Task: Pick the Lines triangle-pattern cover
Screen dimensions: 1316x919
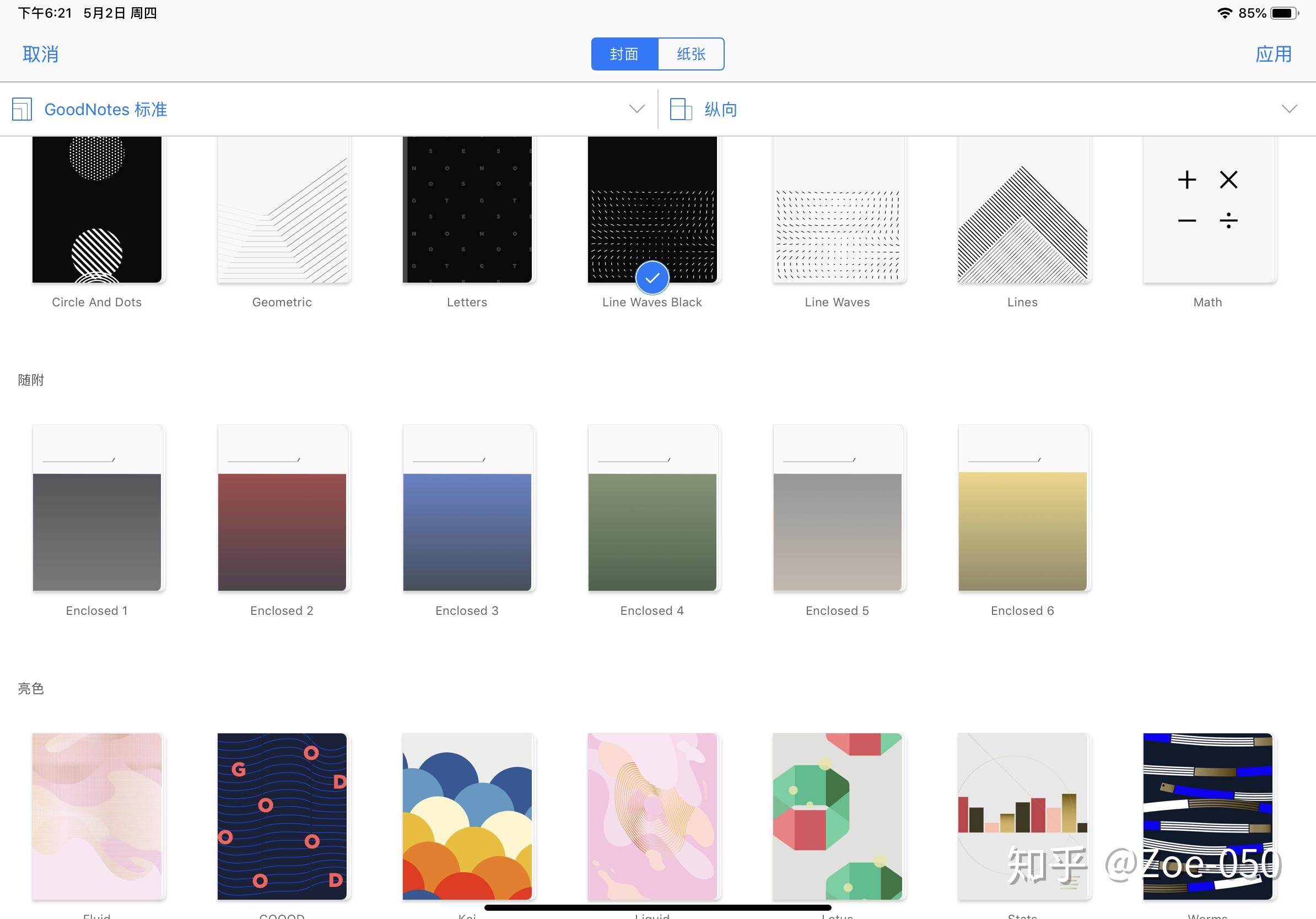Action: pyautogui.click(x=1022, y=209)
